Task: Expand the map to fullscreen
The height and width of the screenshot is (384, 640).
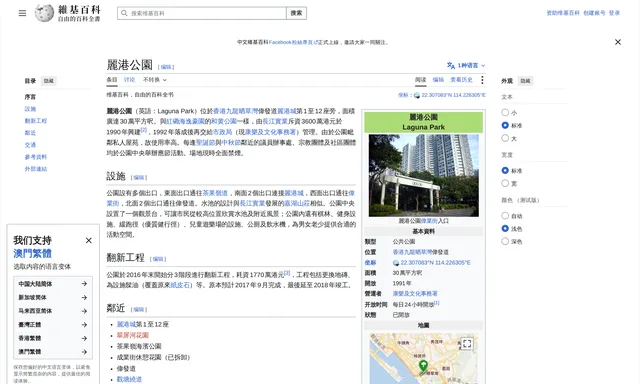Action: (x=467, y=344)
